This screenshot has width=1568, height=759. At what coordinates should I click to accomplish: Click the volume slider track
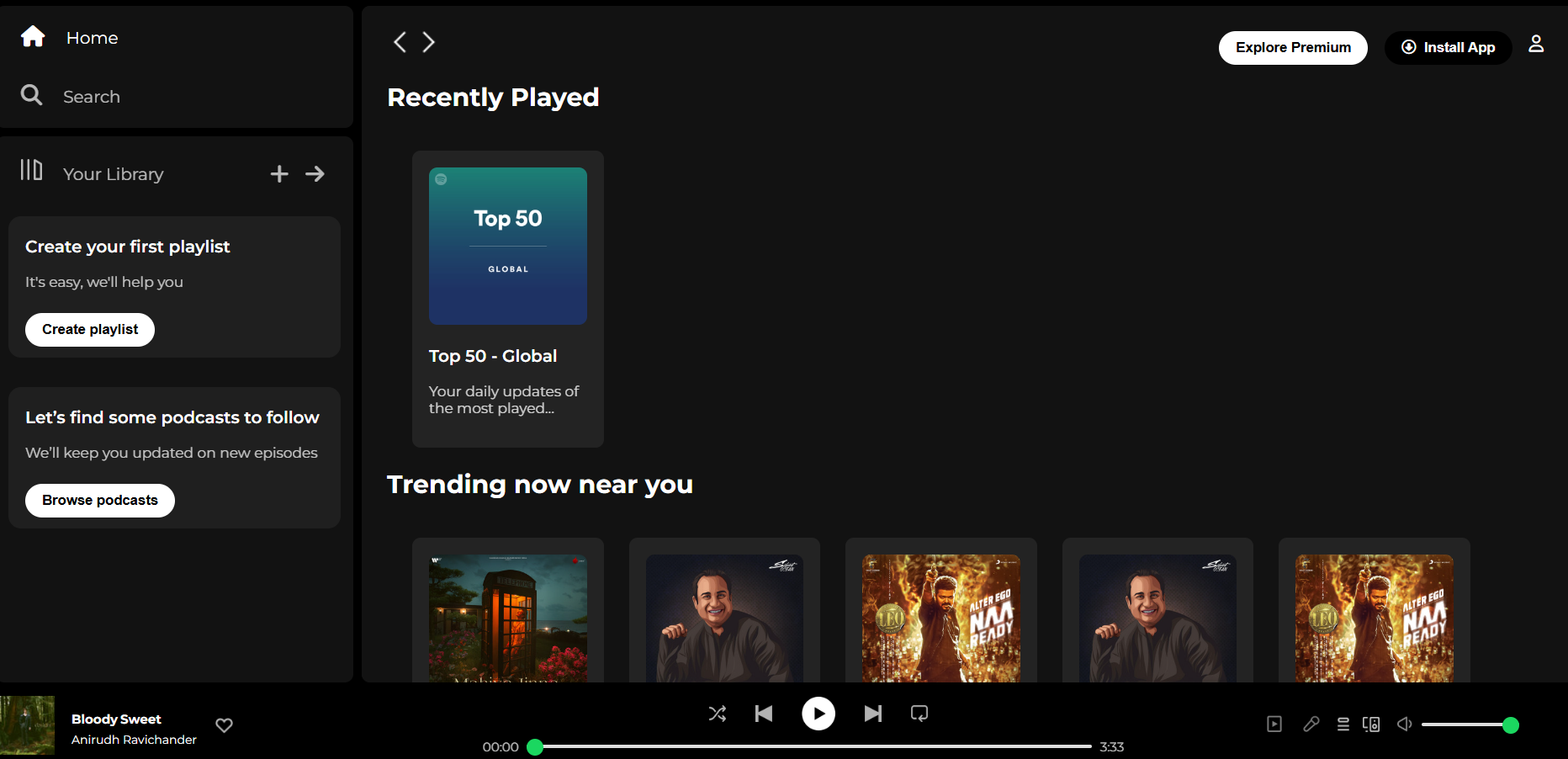pyautogui.click(x=1465, y=725)
